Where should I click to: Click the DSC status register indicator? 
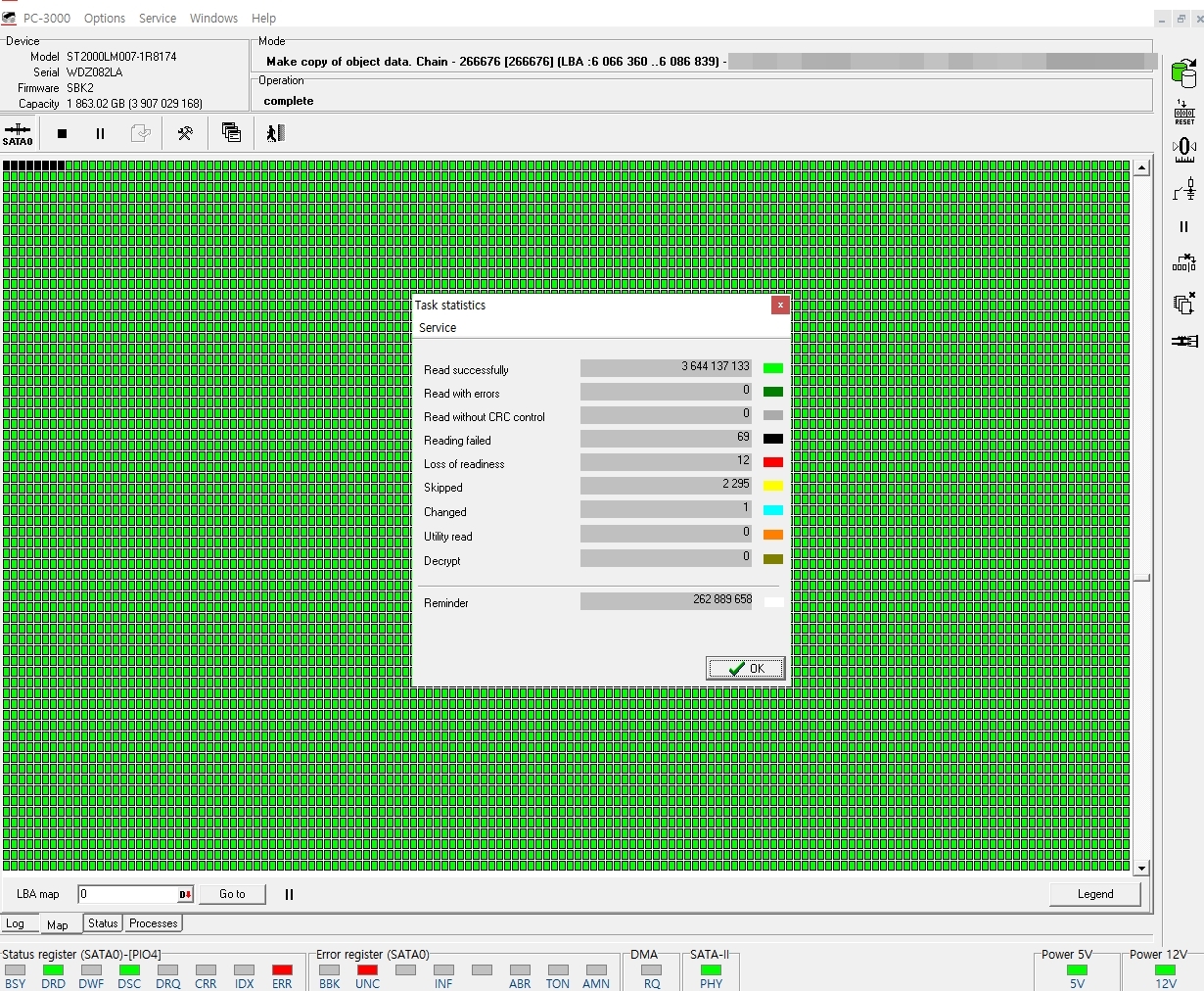[129, 970]
